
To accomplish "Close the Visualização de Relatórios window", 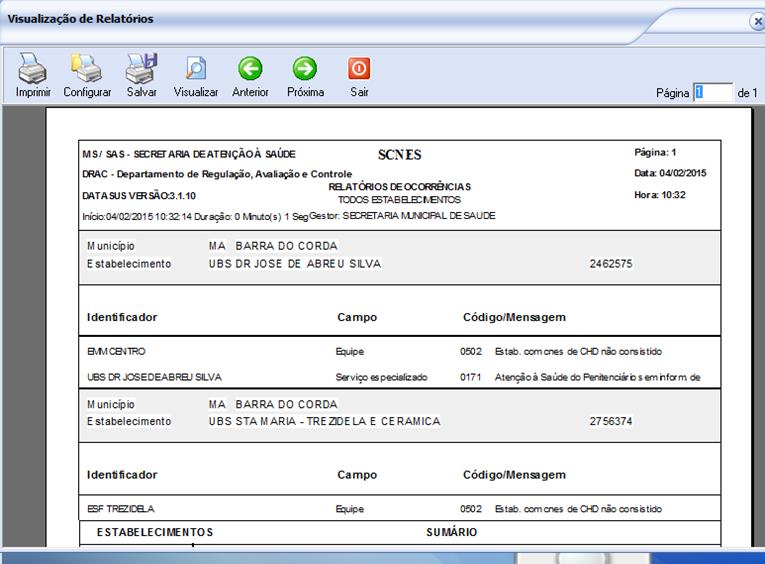I will pyautogui.click(x=757, y=21).
